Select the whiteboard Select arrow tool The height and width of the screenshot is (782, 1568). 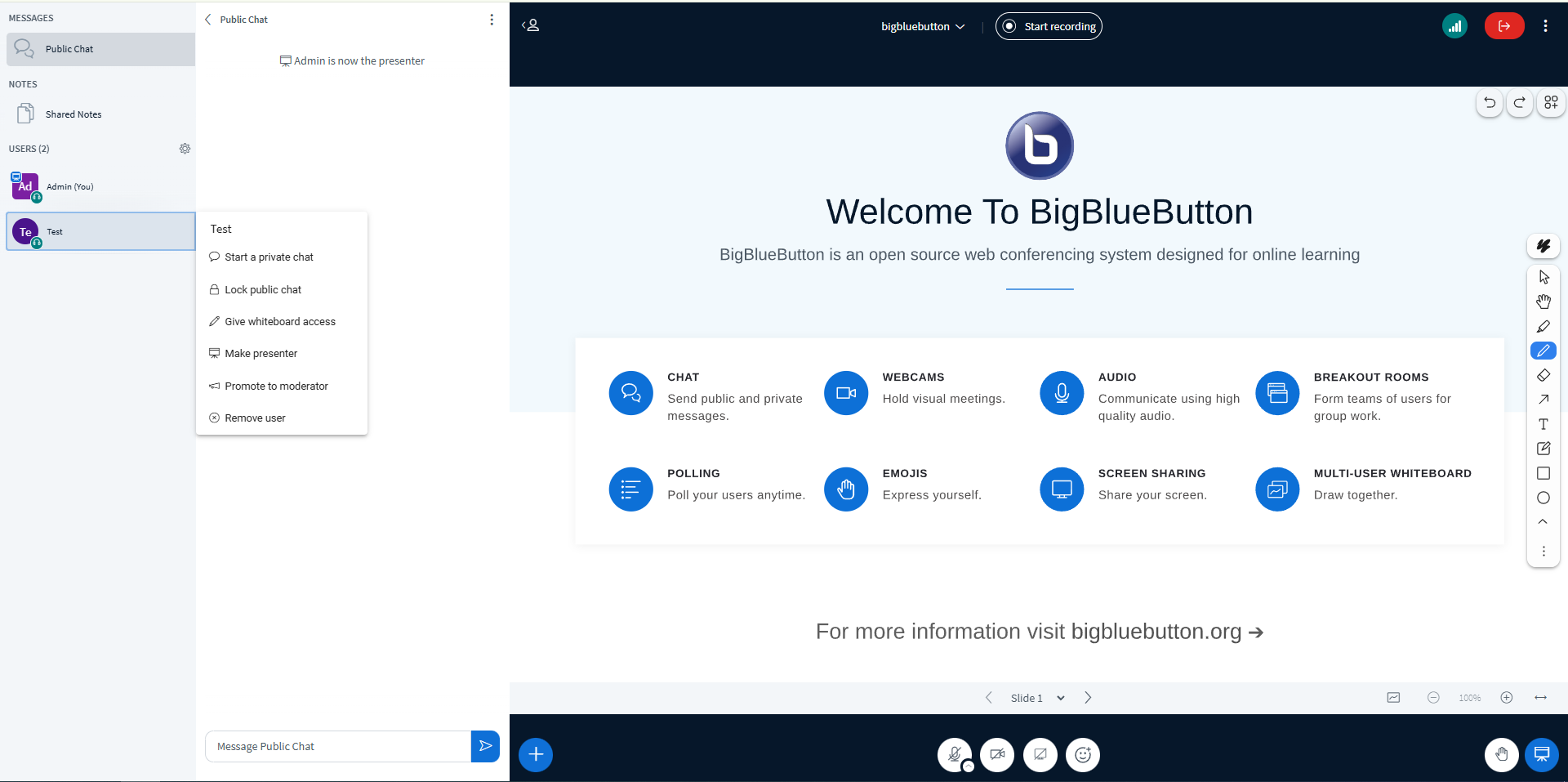[x=1543, y=277]
